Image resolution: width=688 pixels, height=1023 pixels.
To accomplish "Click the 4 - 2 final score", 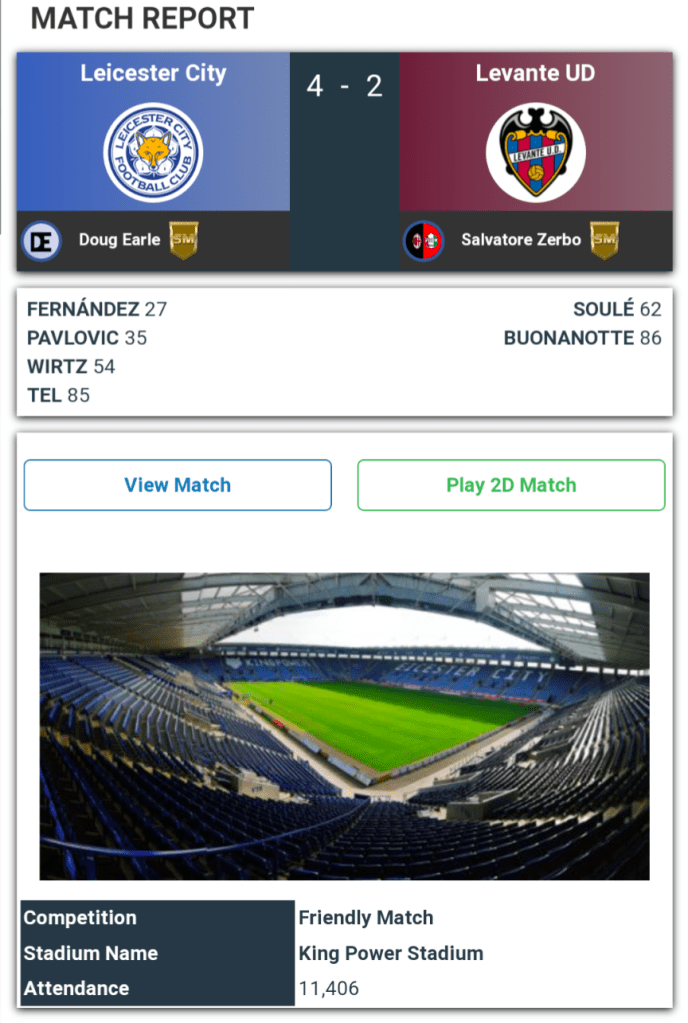I will click(x=344, y=87).
